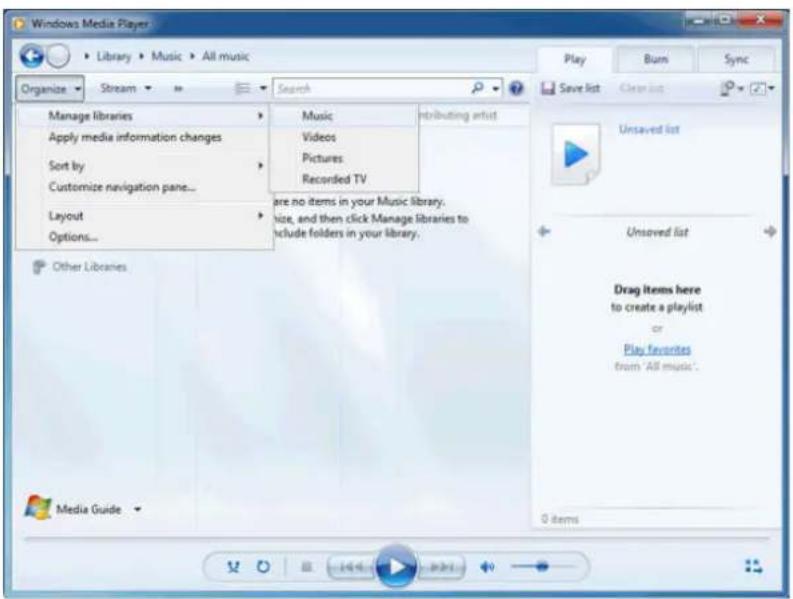Screen dimensions: 793x599
Task: Open the List options checkbox icon dropdown
Action: pos(762,89)
